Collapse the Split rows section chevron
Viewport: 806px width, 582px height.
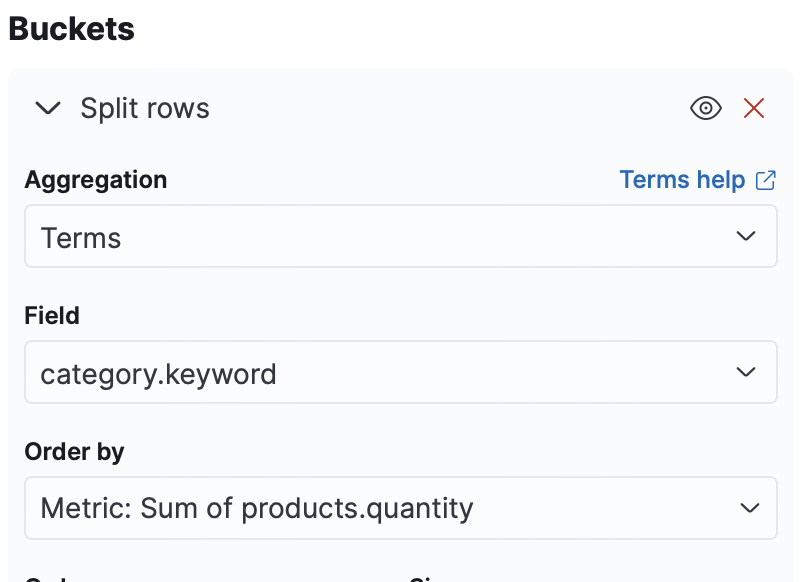(48, 109)
